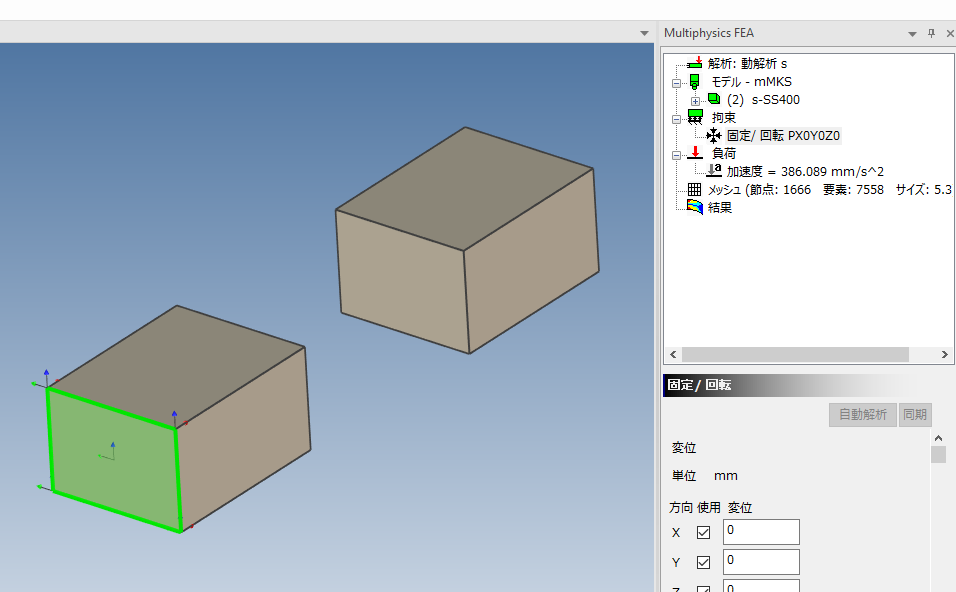Image resolution: width=956 pixels, height=592 pixels.
Task: Toggle the Y direction checkbox
Action: click(x=703, y=562)
